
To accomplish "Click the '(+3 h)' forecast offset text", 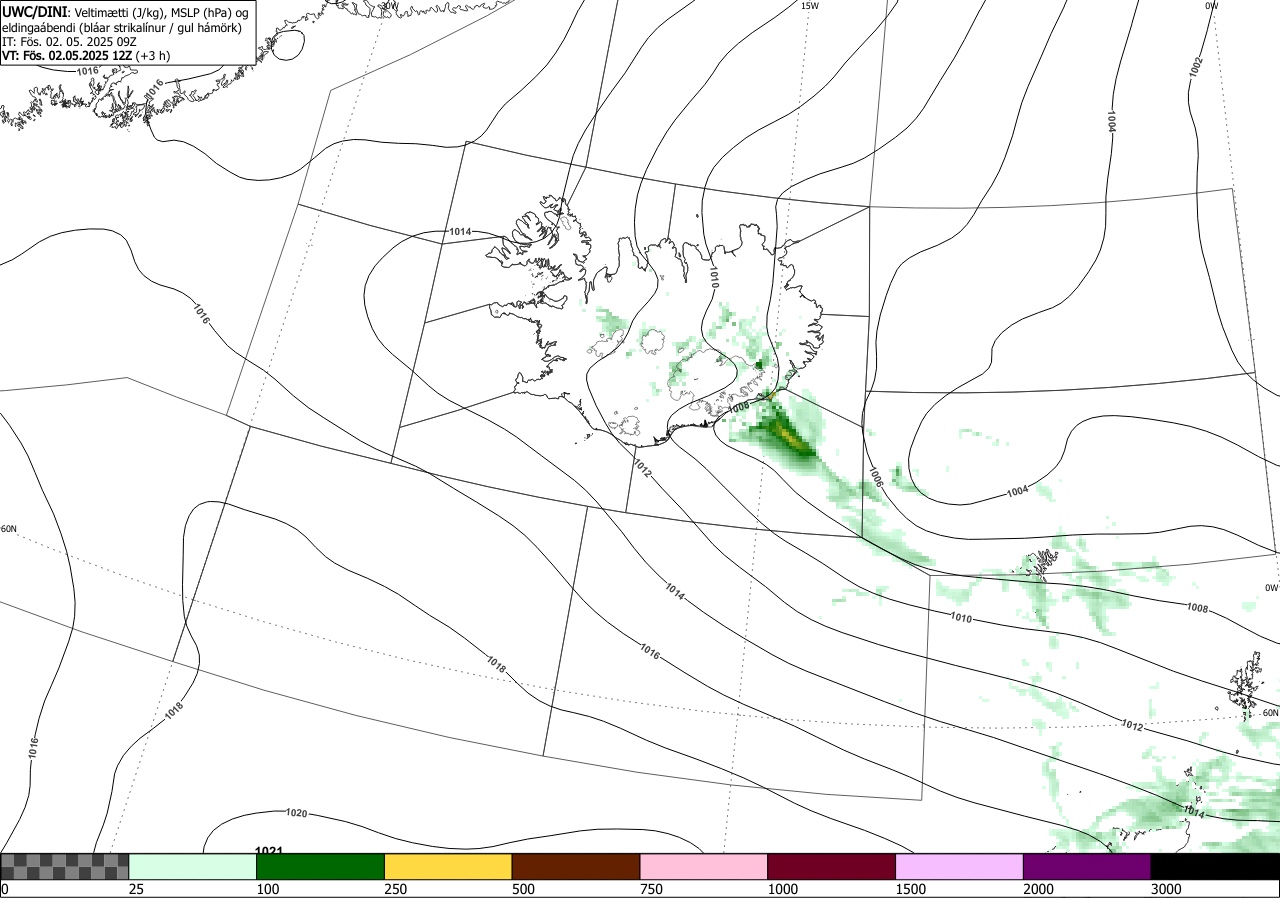I will coord(153,56).
